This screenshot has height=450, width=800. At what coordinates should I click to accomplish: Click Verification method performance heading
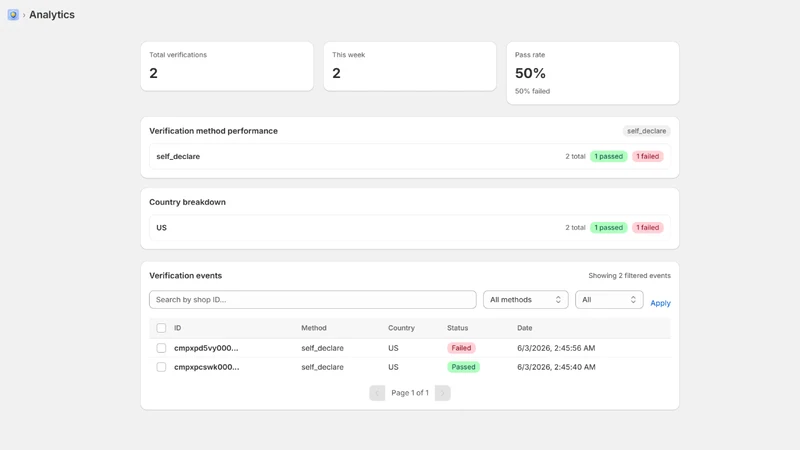point(213,131)
